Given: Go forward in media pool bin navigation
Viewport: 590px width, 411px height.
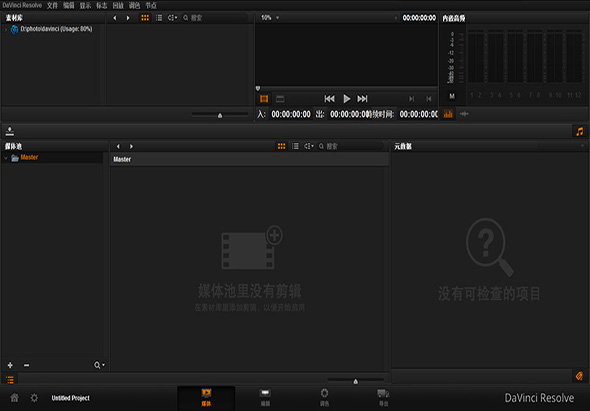Looking at the screenshot, I should coord(131,146).
